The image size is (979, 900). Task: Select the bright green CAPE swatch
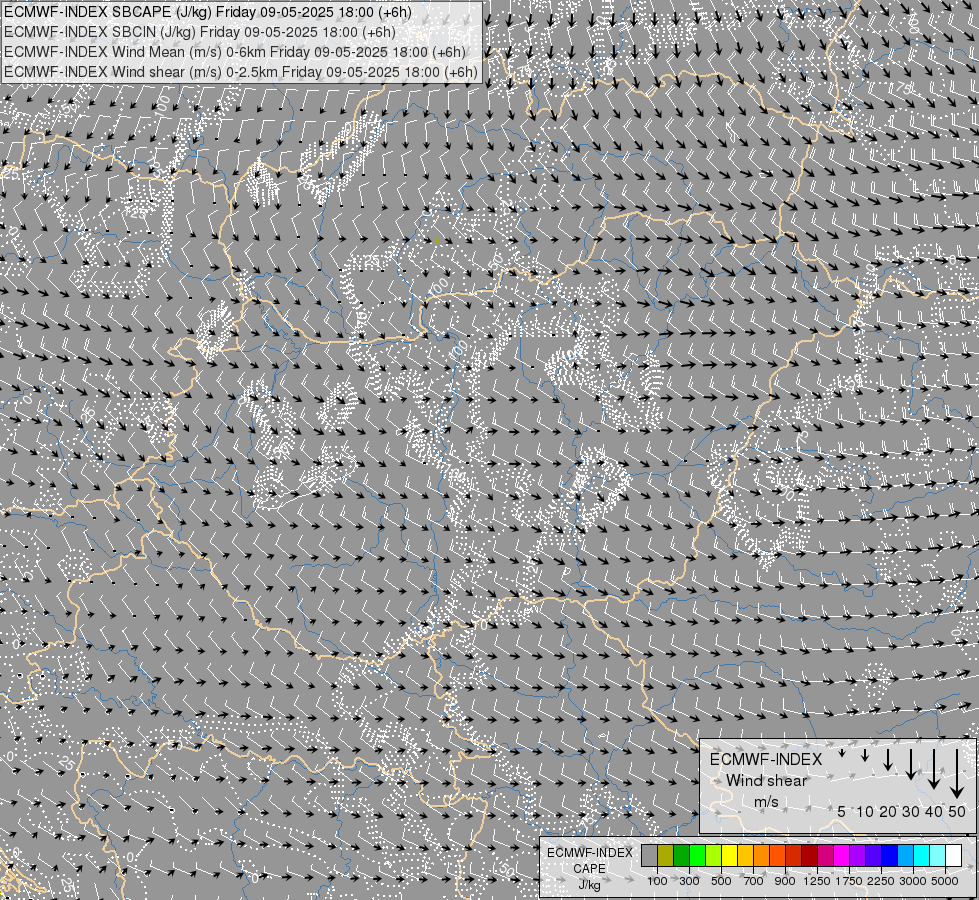[x=698, y=856]
